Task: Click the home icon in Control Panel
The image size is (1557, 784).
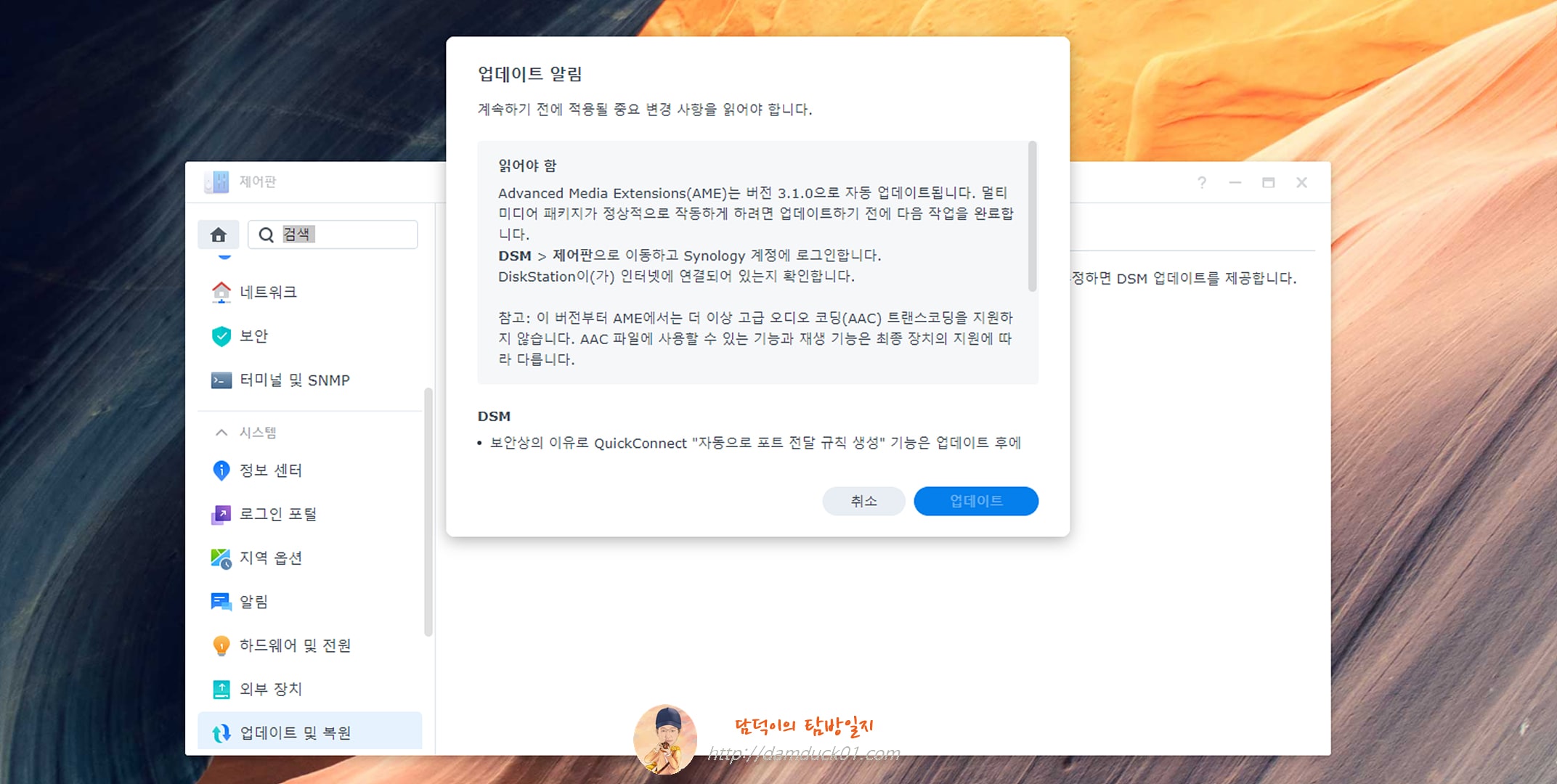Action: [219, 234]
